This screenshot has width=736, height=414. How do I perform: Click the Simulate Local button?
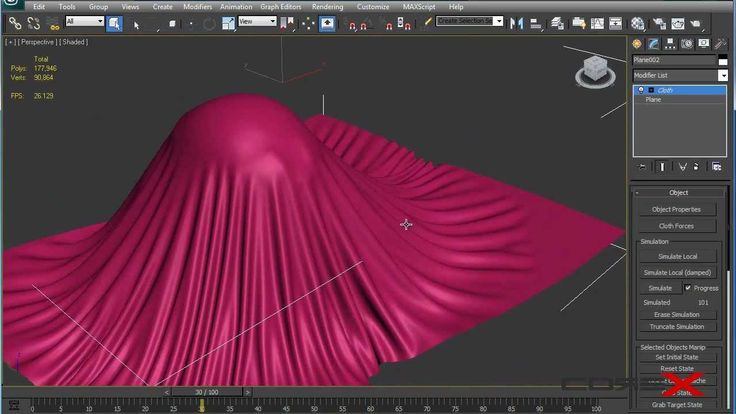pos(677,256)
